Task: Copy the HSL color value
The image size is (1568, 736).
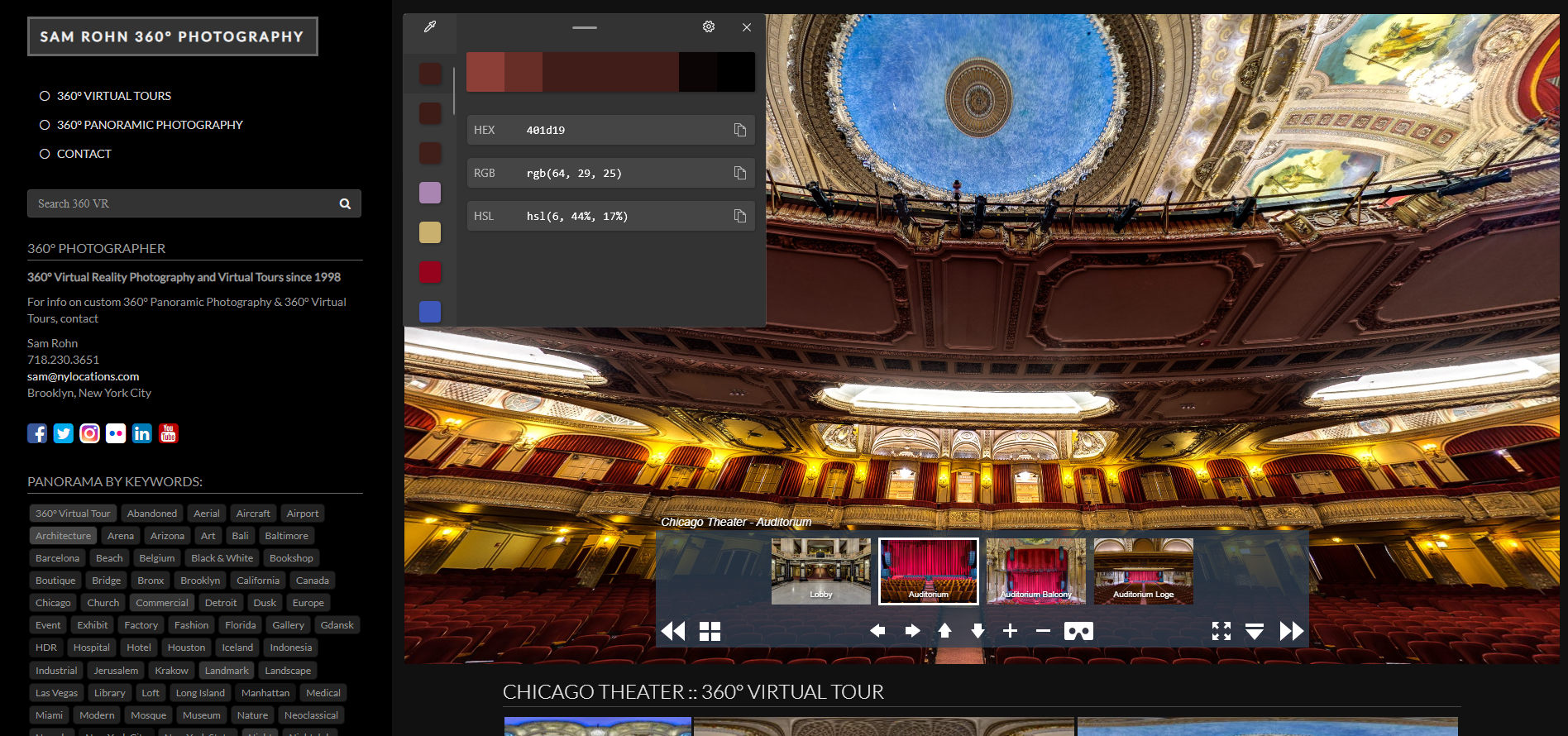Action: click(739, 216)
